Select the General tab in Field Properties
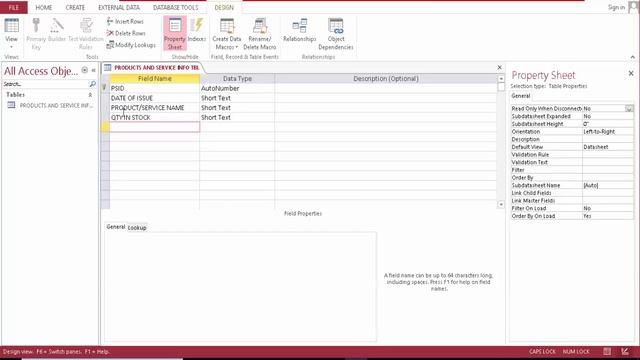640x360 pixels. 116,227
